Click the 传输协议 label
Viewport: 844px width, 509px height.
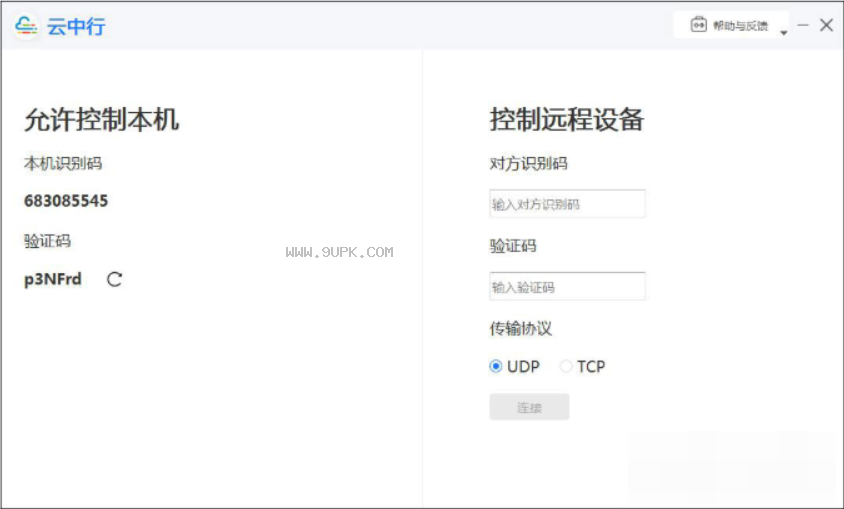click(521, 328)
